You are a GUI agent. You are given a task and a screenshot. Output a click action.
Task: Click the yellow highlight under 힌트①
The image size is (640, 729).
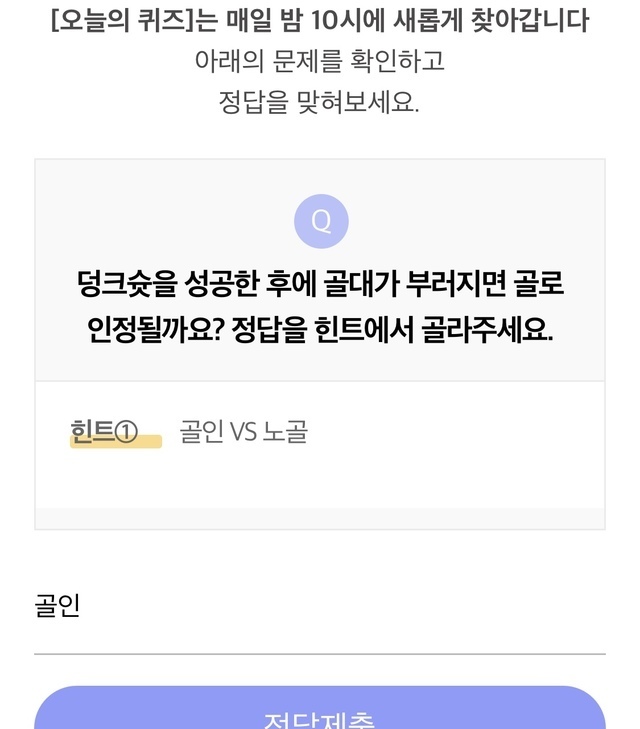coord(115,442)
